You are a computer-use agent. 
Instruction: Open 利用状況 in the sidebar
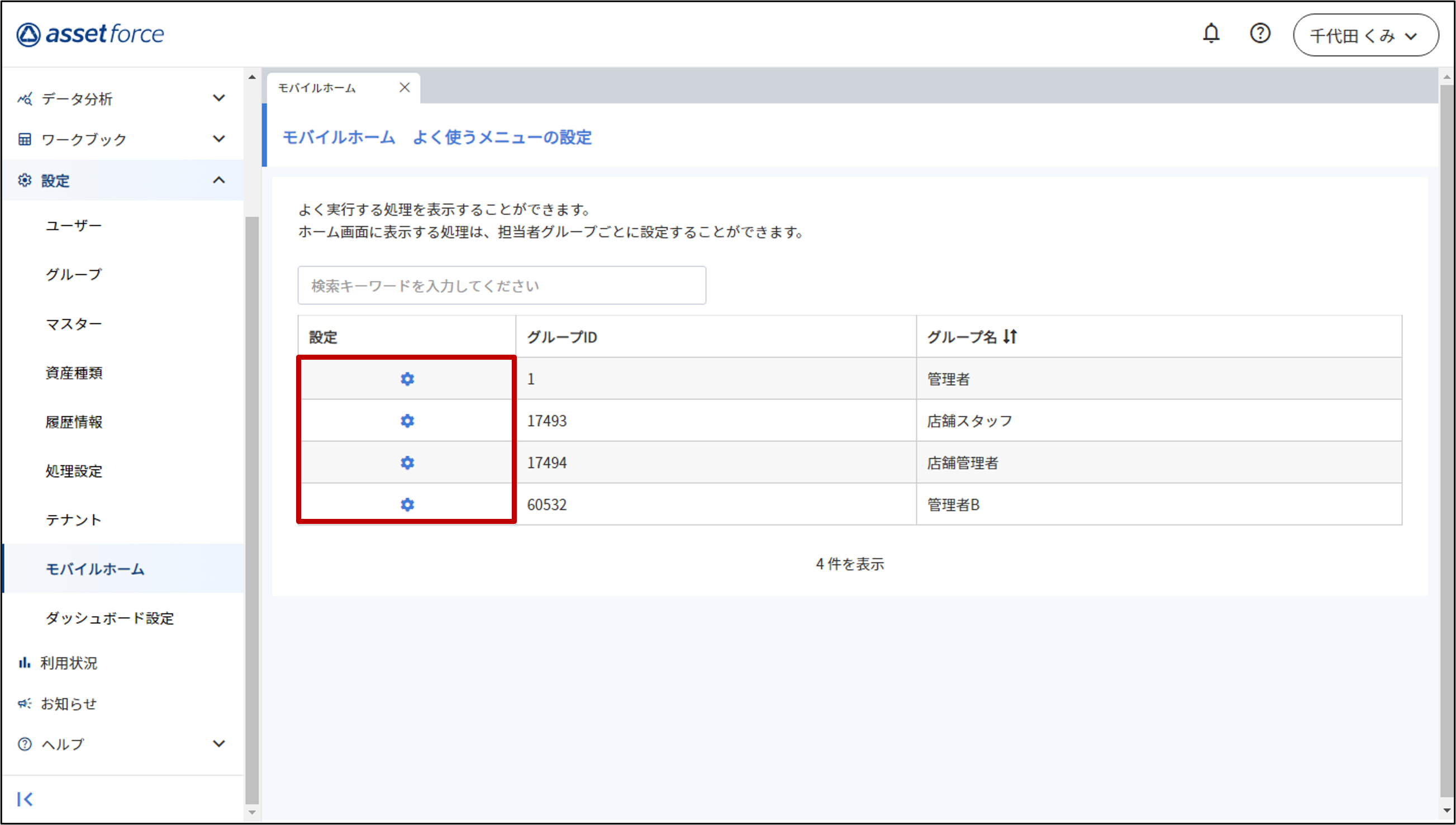68,662
